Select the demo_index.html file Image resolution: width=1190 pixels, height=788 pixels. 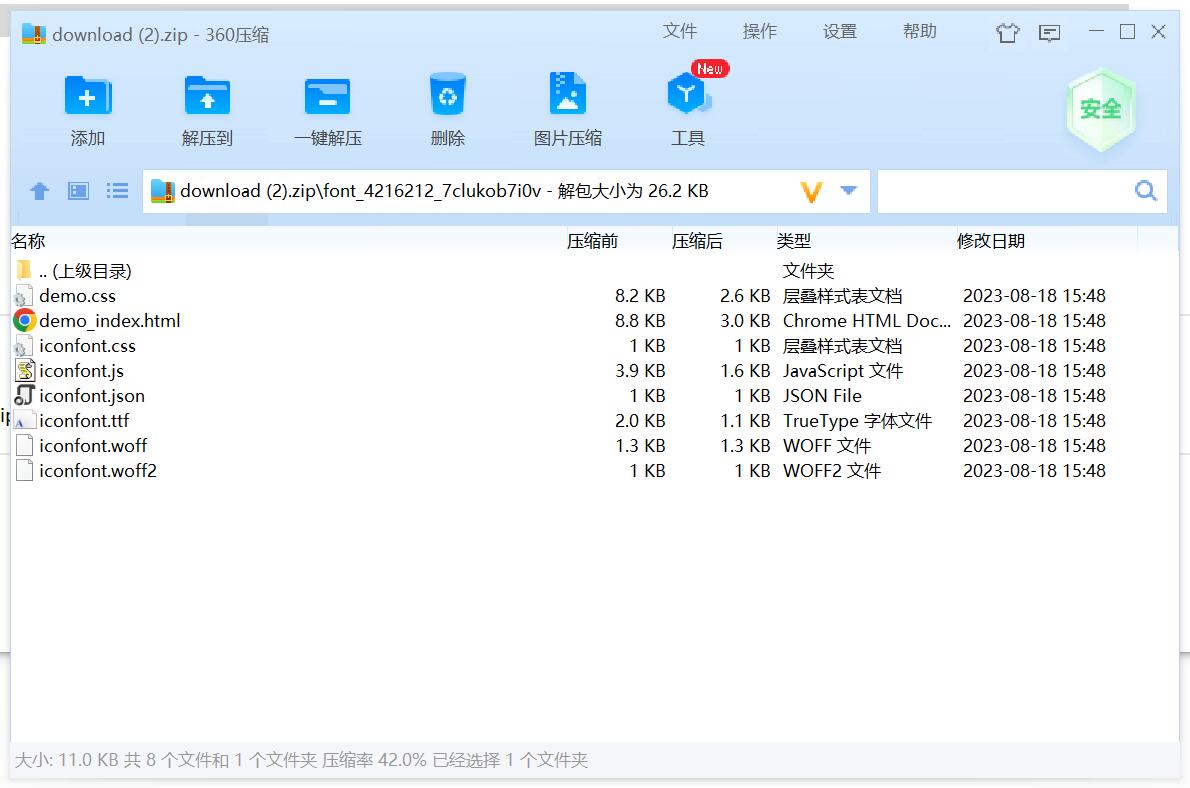[x=110, y=321]
